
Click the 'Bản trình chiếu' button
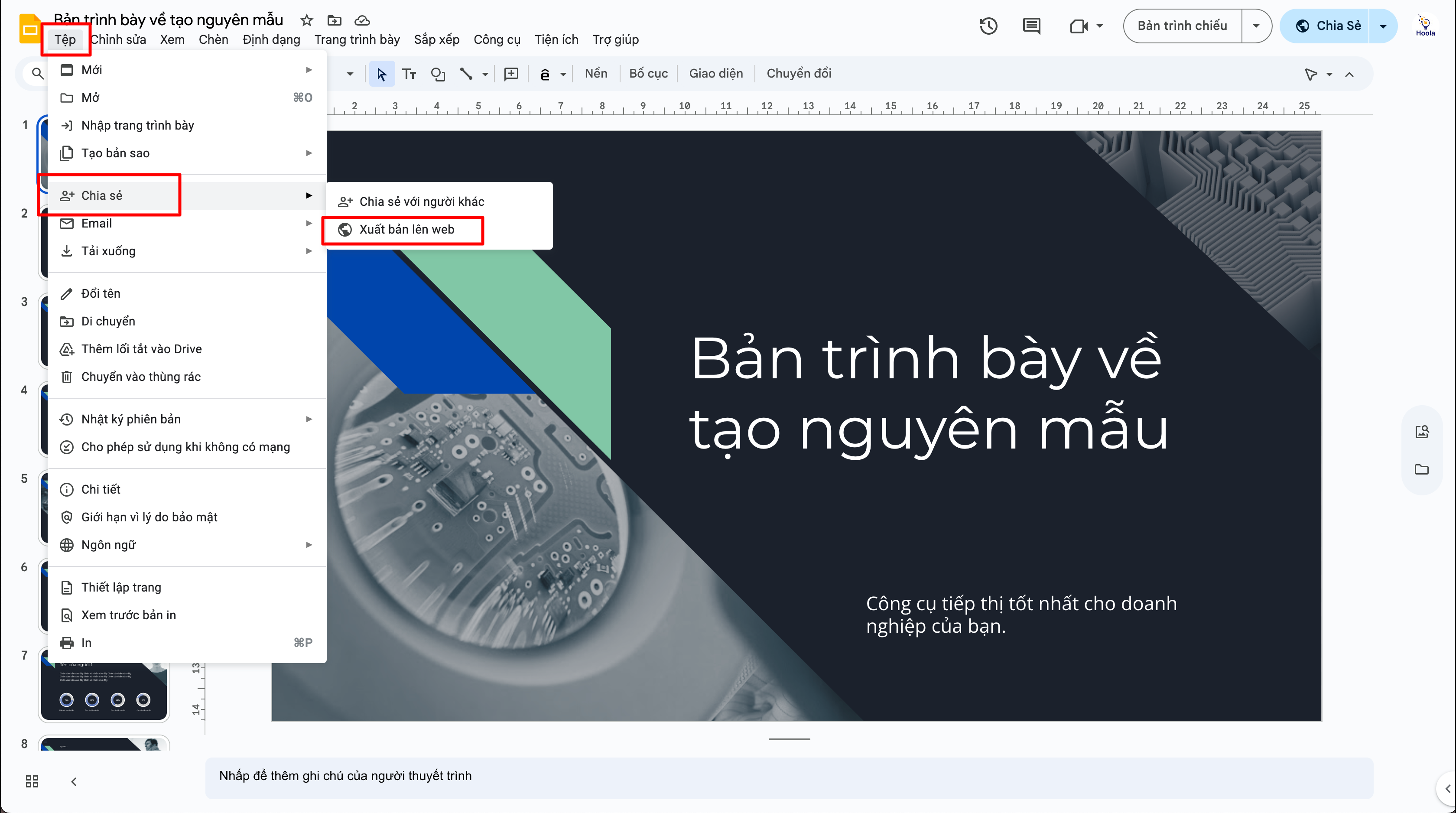click(x=1182, y=26)
